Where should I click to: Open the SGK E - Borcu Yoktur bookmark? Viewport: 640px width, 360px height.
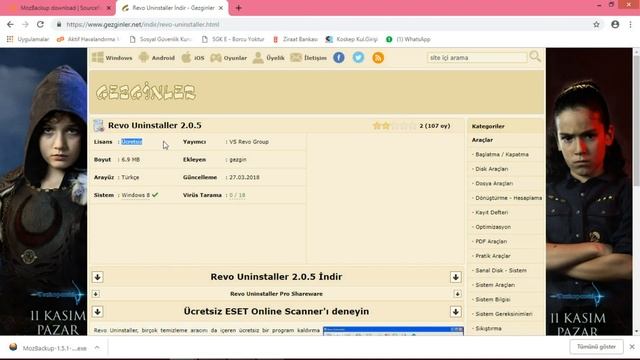coord(233,39)
